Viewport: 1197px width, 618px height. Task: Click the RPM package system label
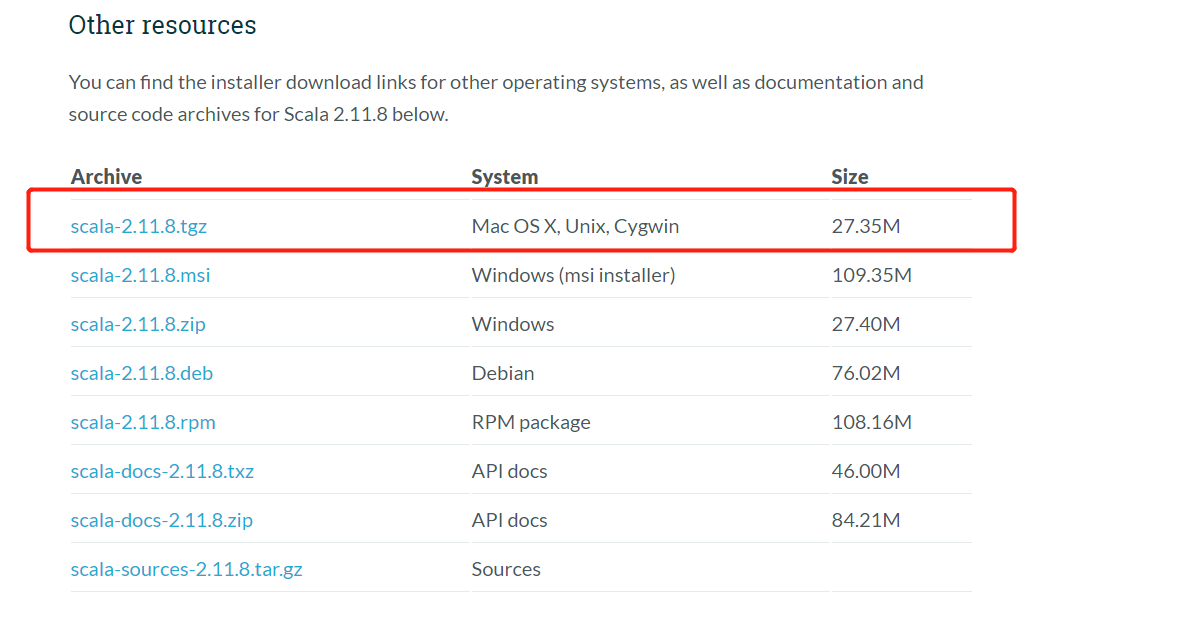[x=531, y=422]
